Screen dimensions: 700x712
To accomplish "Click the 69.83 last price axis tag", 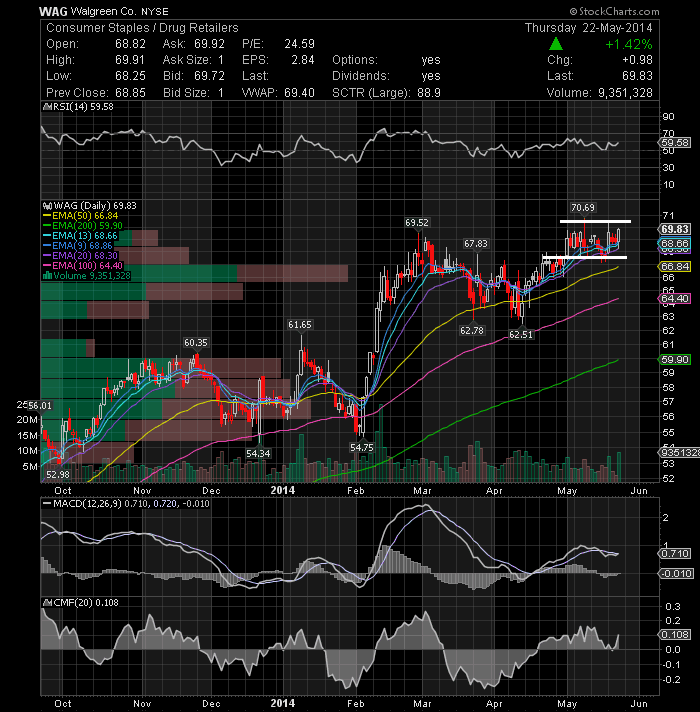I will pyautogui.click(x=675, y=229).
